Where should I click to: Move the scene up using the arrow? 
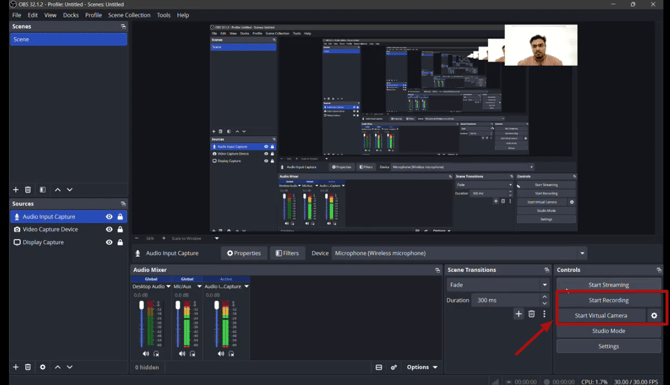58,190
